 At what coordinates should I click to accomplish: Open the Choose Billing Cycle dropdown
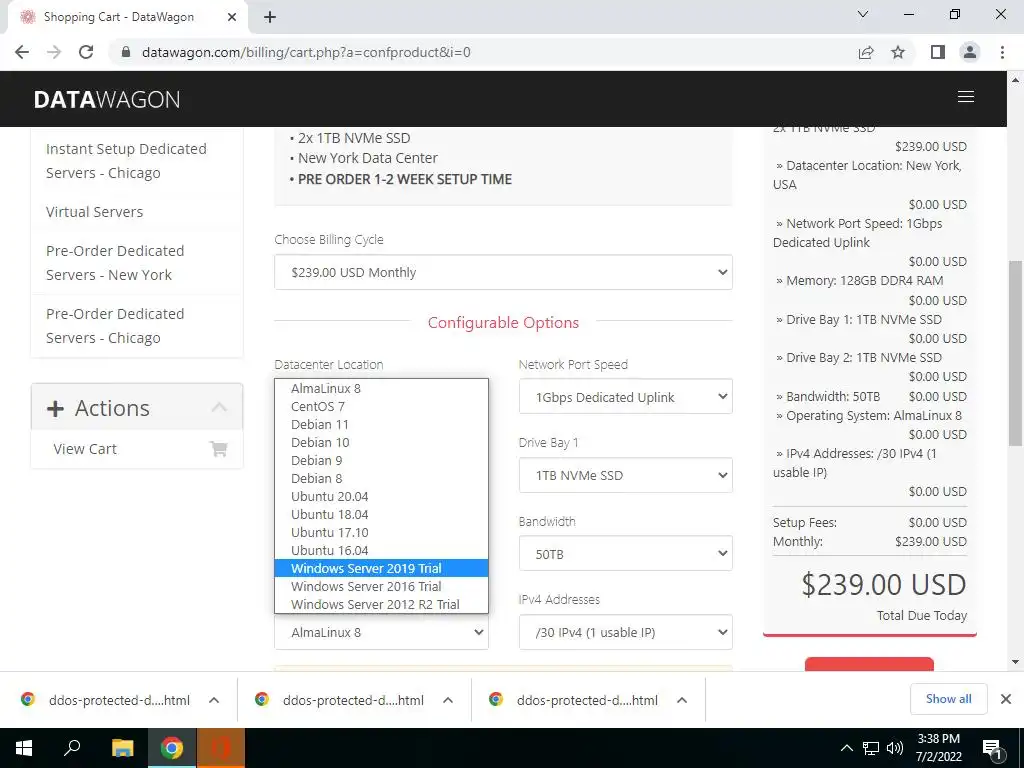[x=504, y=272]
